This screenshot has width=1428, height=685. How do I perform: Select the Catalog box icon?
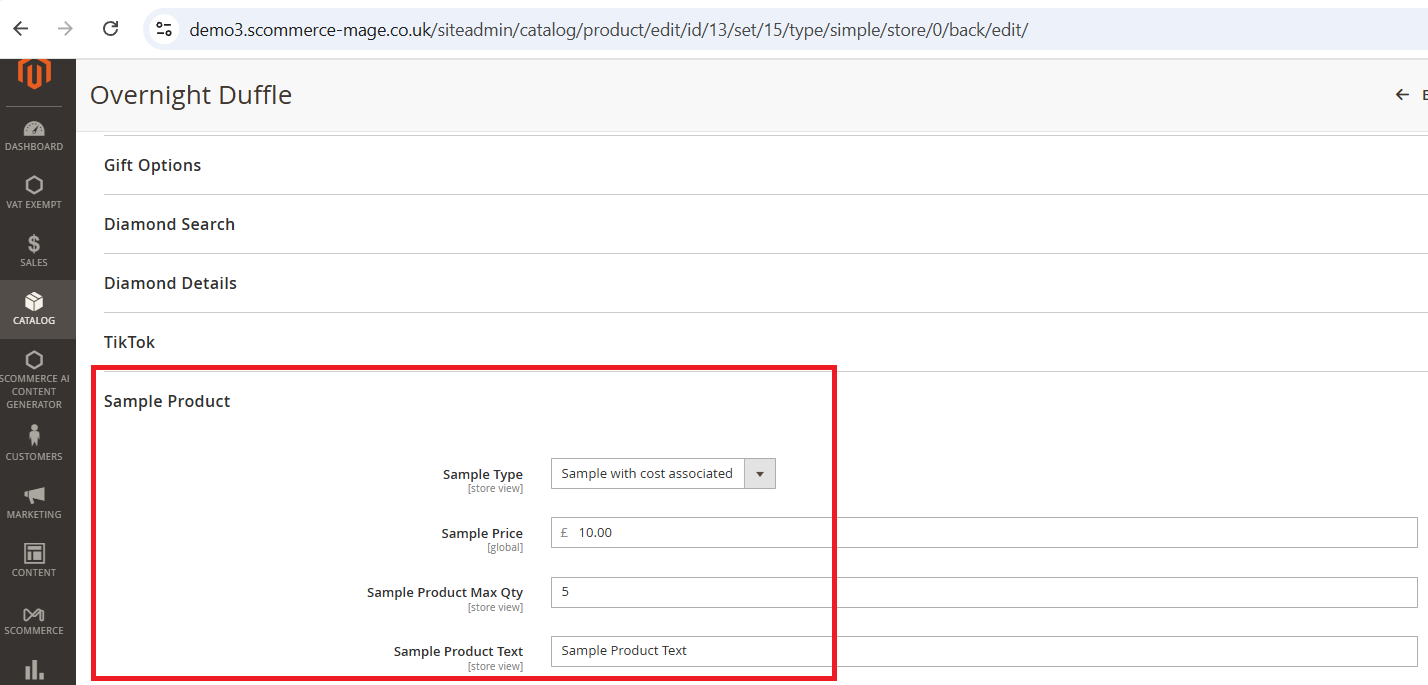point(34,302)
